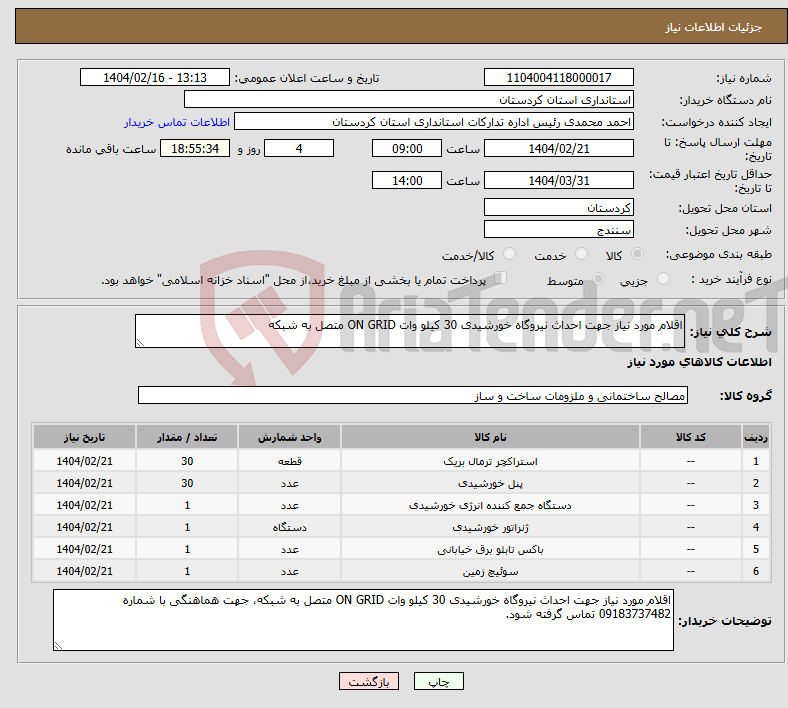
Task: Toggle the Islamic treasury payment checkbox
Action: pyautogui.click(x=500, y=278)
